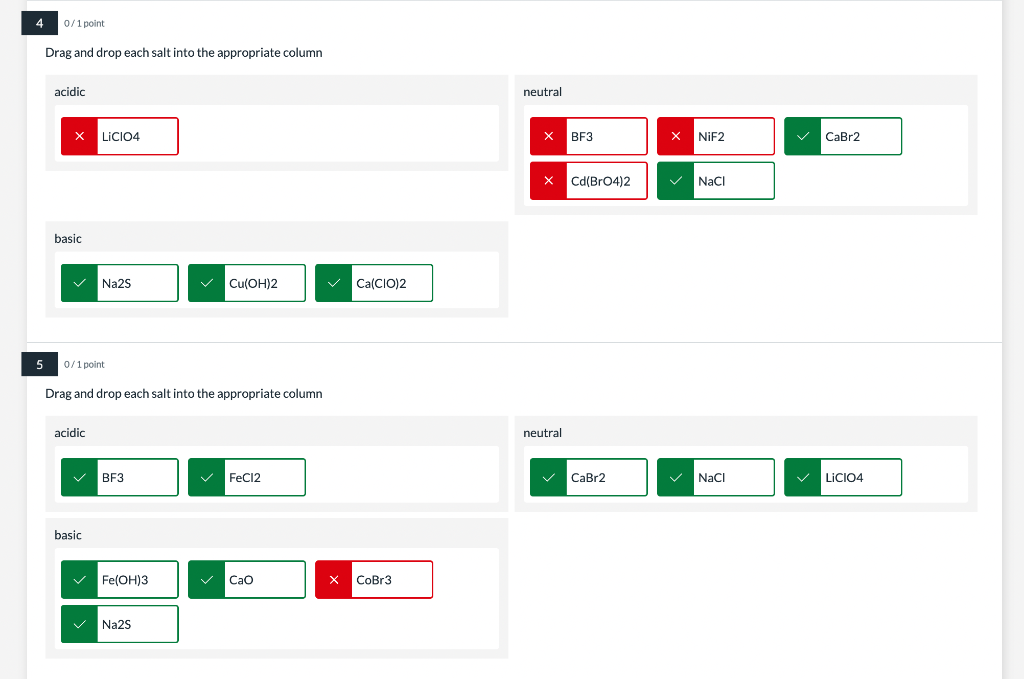Click the red X icon on NiF2
Image resolution: width=1024 pixels, height=679 pixels.
[675, 136]
